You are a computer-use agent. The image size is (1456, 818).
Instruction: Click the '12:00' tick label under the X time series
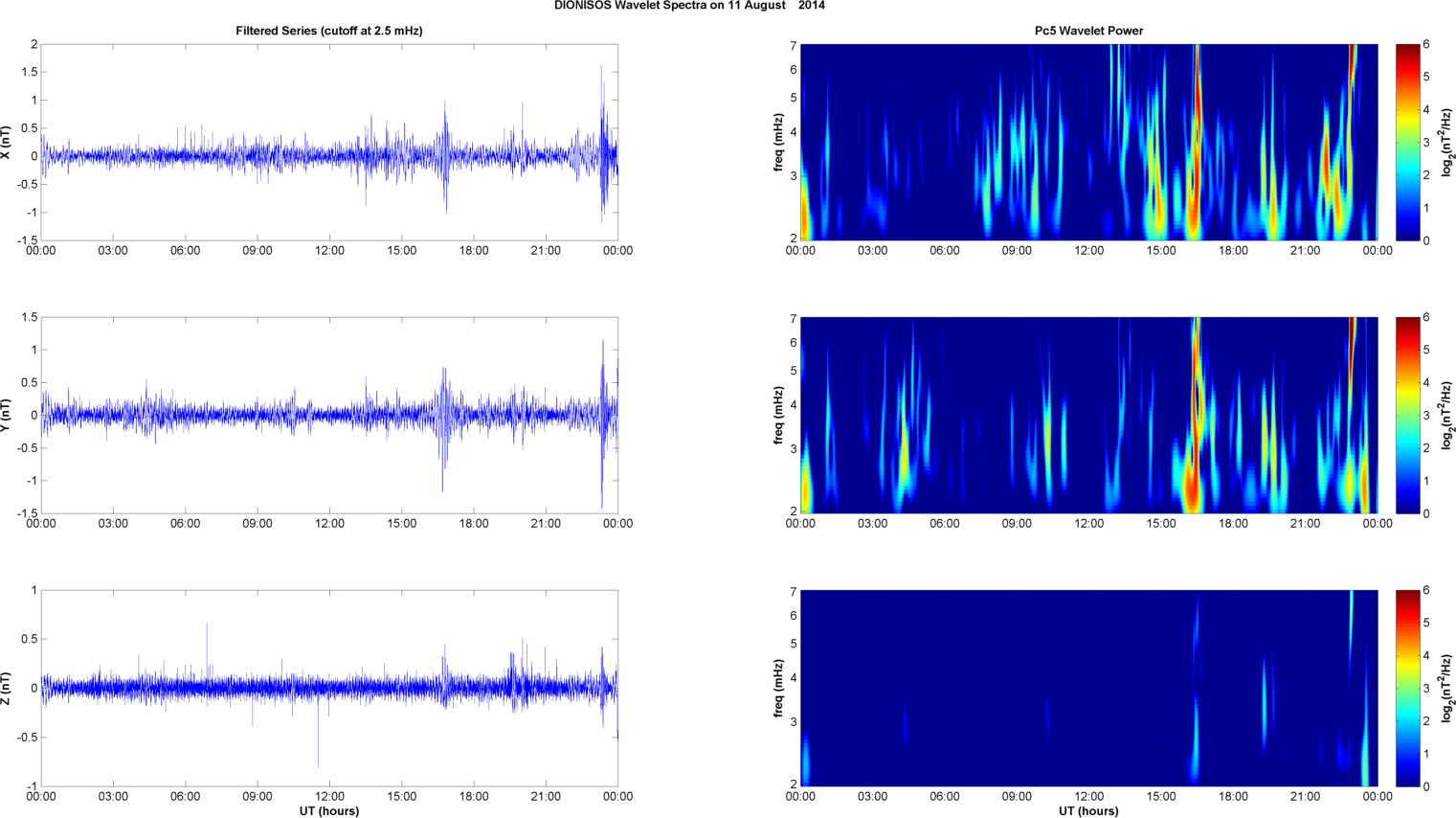click(329, 251)
